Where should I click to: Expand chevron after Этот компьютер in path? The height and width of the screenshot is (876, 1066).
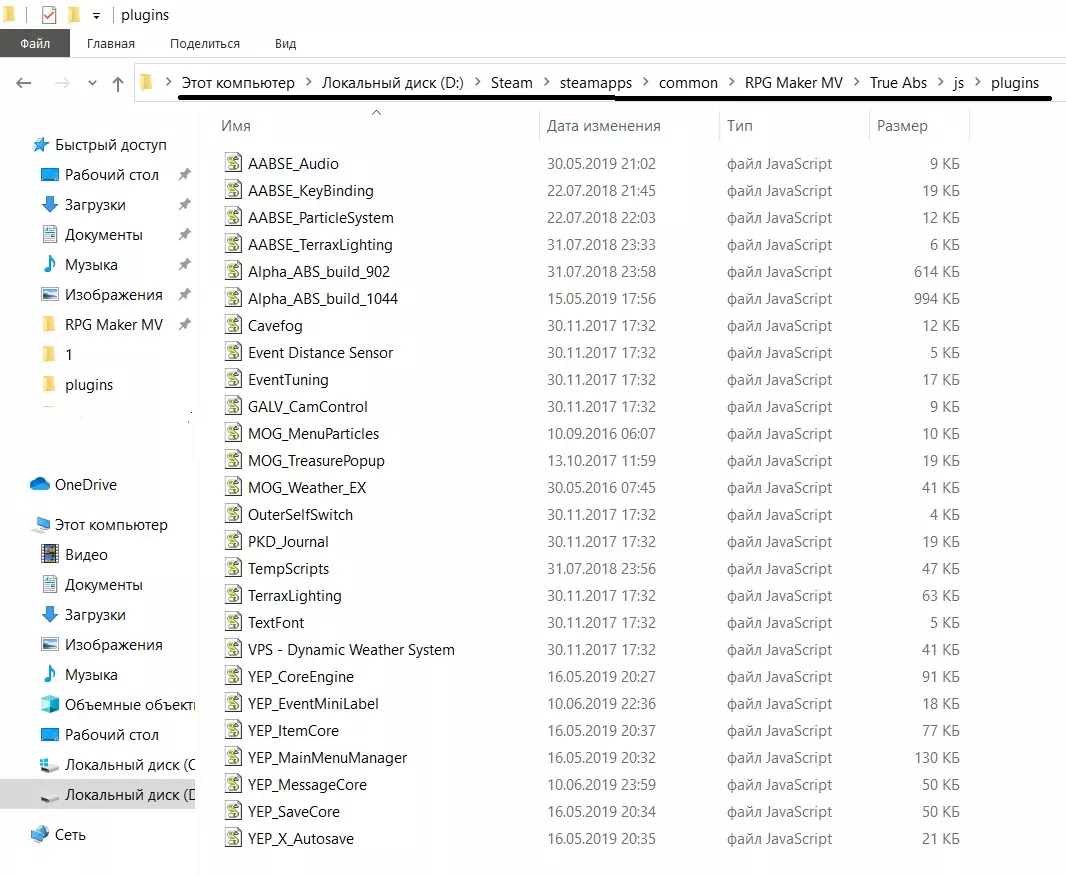pyautogui.click(x=309, y=82)
